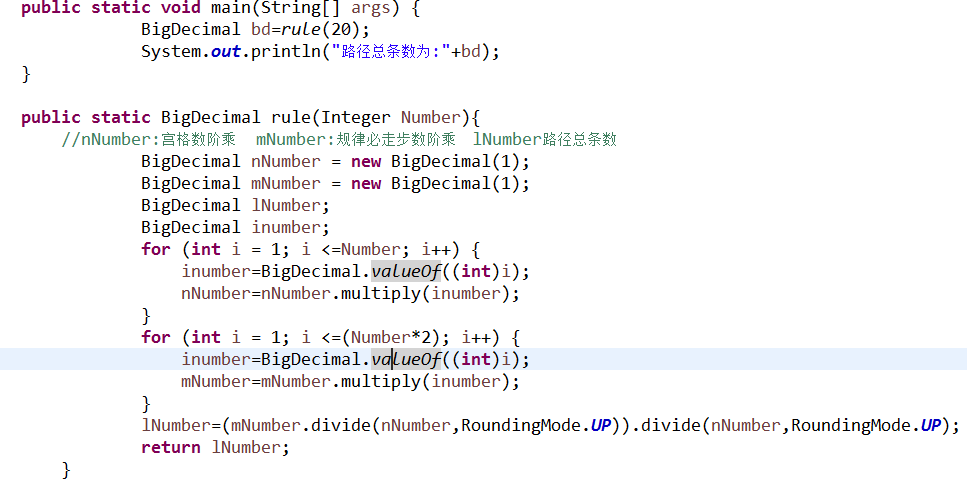Viewport: 967px width, 502px height.
Task: Click 'String[] args' parameter text
Action: click(x=332, y=8)
